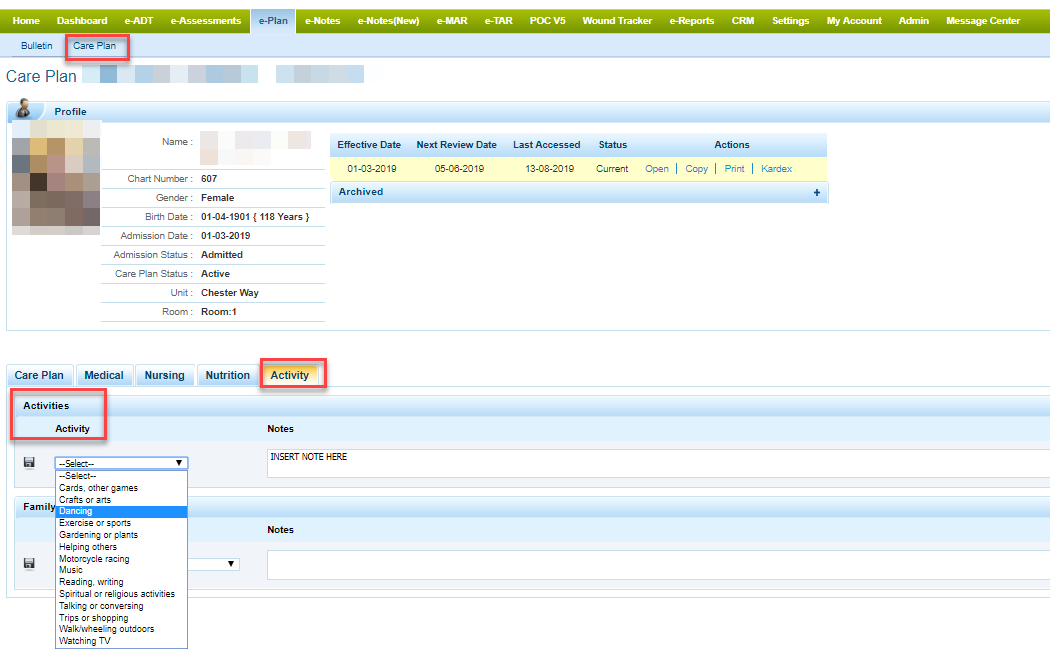The height and width of the screenshot is (663, 1050).
Task: Click the resident profile photo
Action: (56, 178)
